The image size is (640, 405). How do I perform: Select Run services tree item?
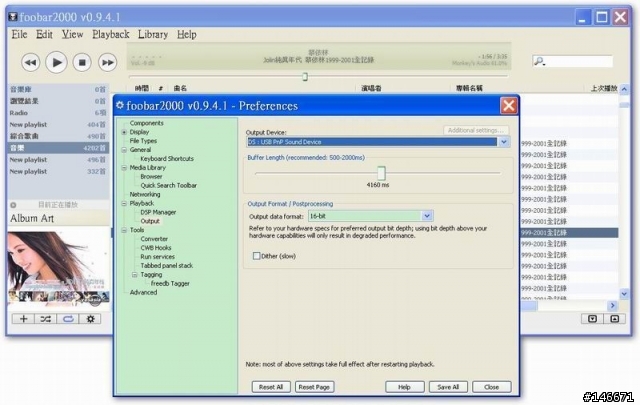pos(158,257)
